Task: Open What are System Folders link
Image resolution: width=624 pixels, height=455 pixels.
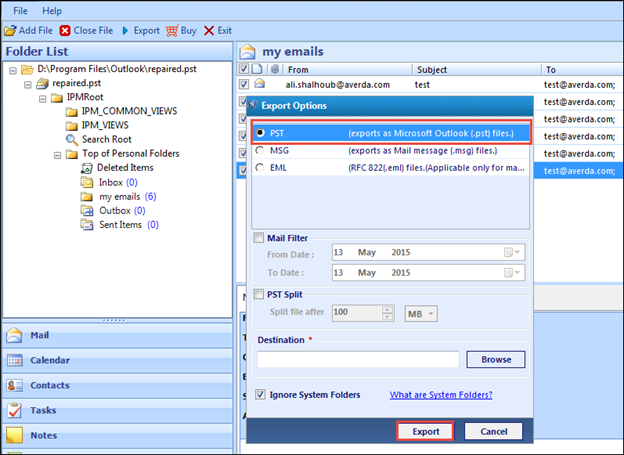Action: (x=441, y=395)
